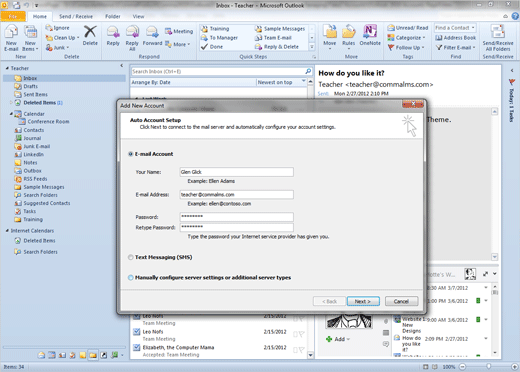Switch to the Folder tab
Screen dimensions: 520x372
pos(113,16)
